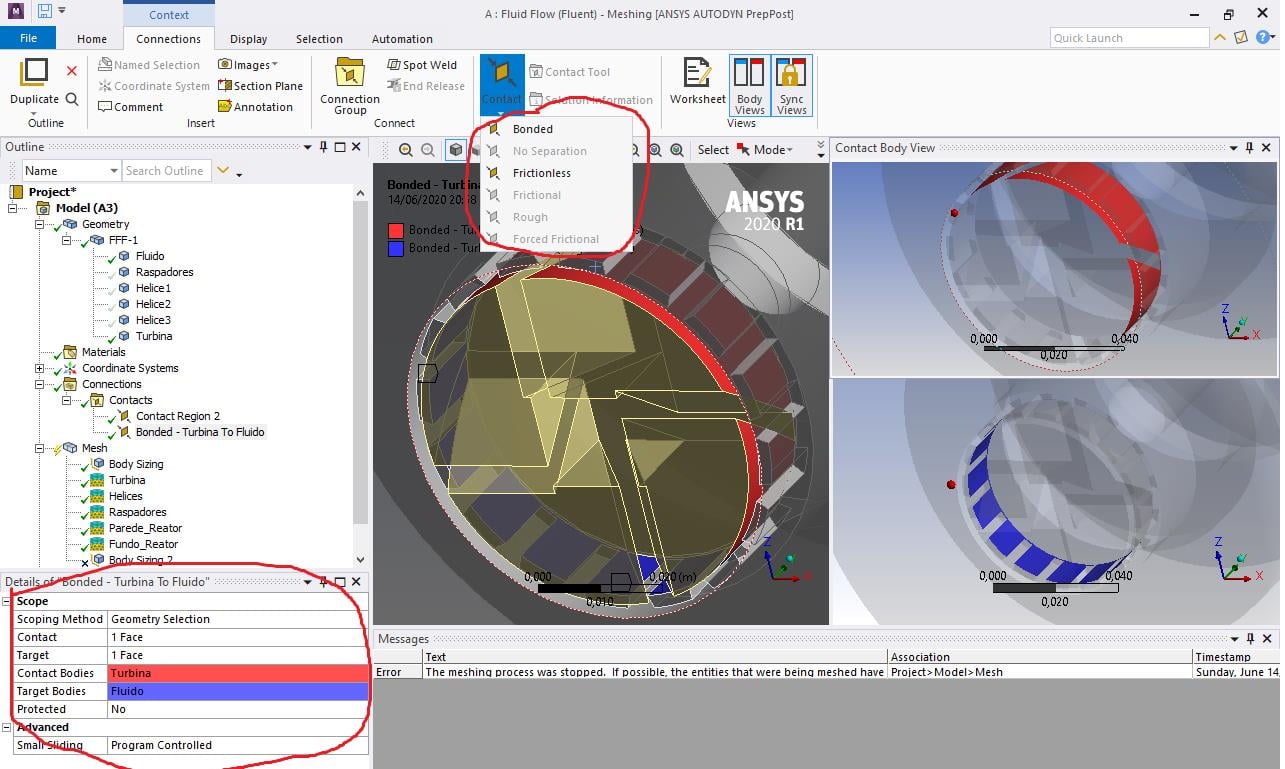
Task: Open the File tab
Action: point(28,38)
